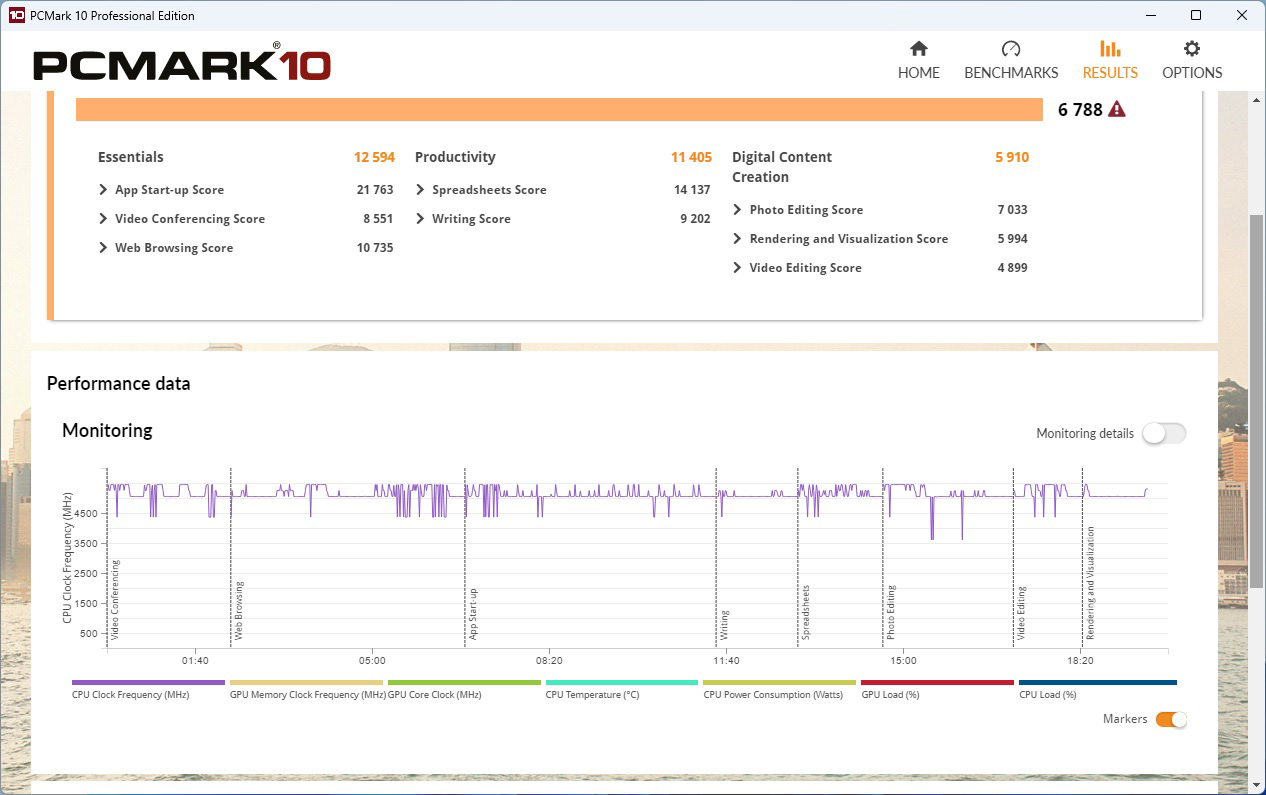Toggle the Monitoring details switch
Viewport: 1266px width, 795px height.
point(1164,433)
